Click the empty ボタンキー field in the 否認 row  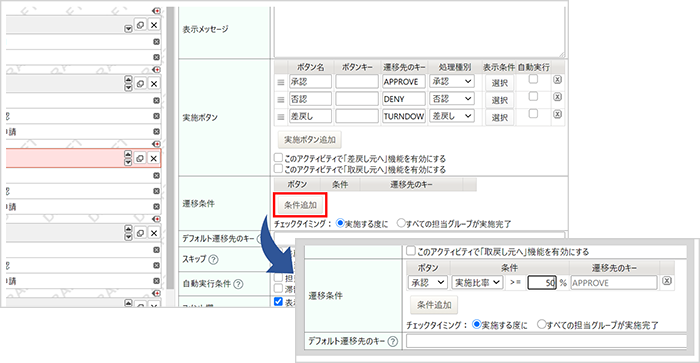[357, 99]
